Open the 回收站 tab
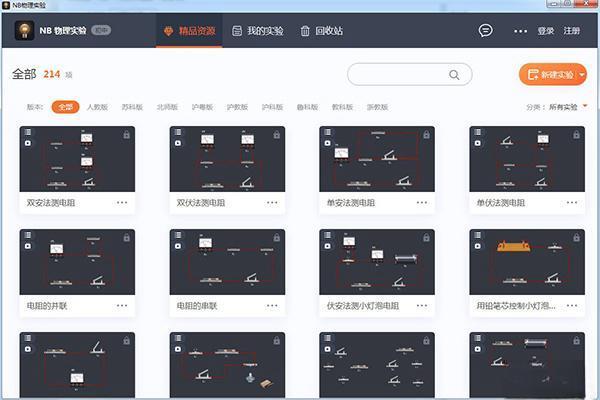This screenshot has width=600, height=400. click(322, 31)
